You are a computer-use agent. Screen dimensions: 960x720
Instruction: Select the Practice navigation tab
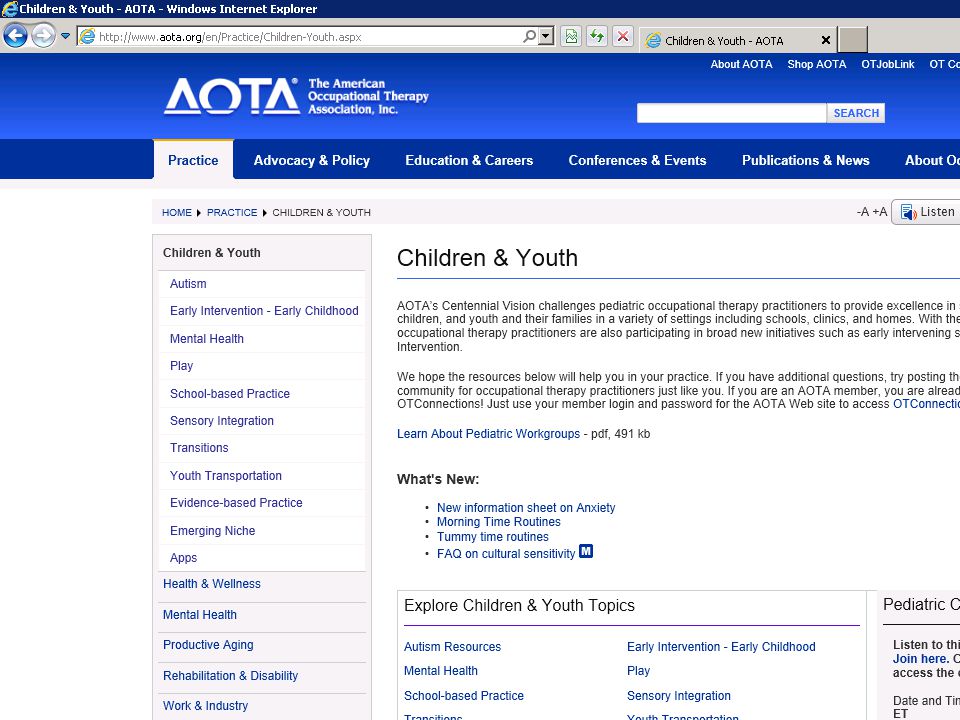click(193, 160)
